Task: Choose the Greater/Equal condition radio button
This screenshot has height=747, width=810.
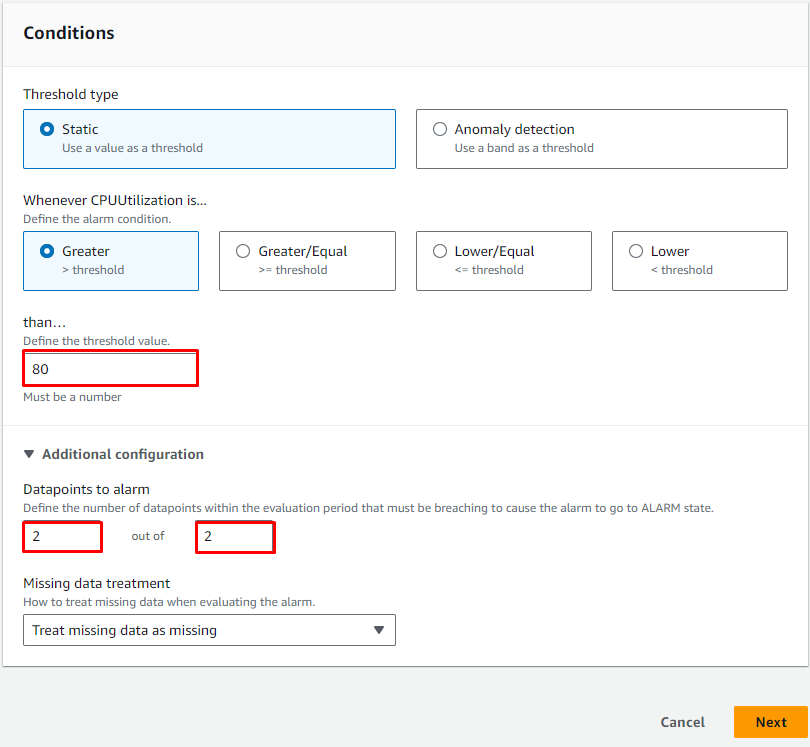Action: (x=243, y=251)
